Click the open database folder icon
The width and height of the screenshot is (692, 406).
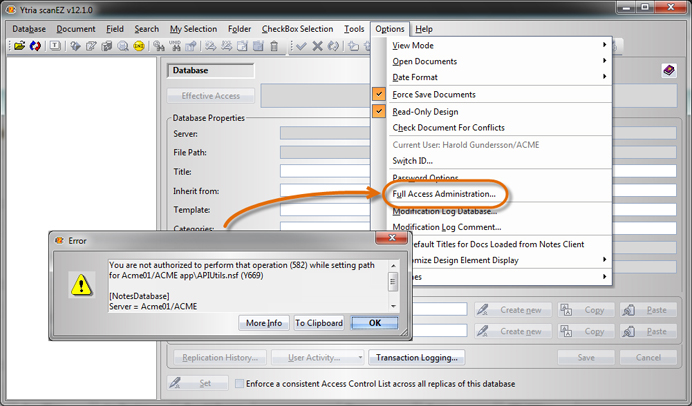click(19, 45)
